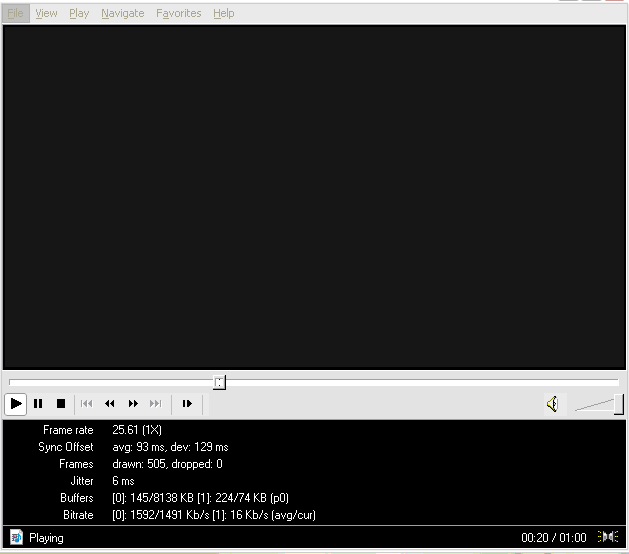
Task: Increase playback speed with fast-forward icon
Action: click(x=133, y=404)
